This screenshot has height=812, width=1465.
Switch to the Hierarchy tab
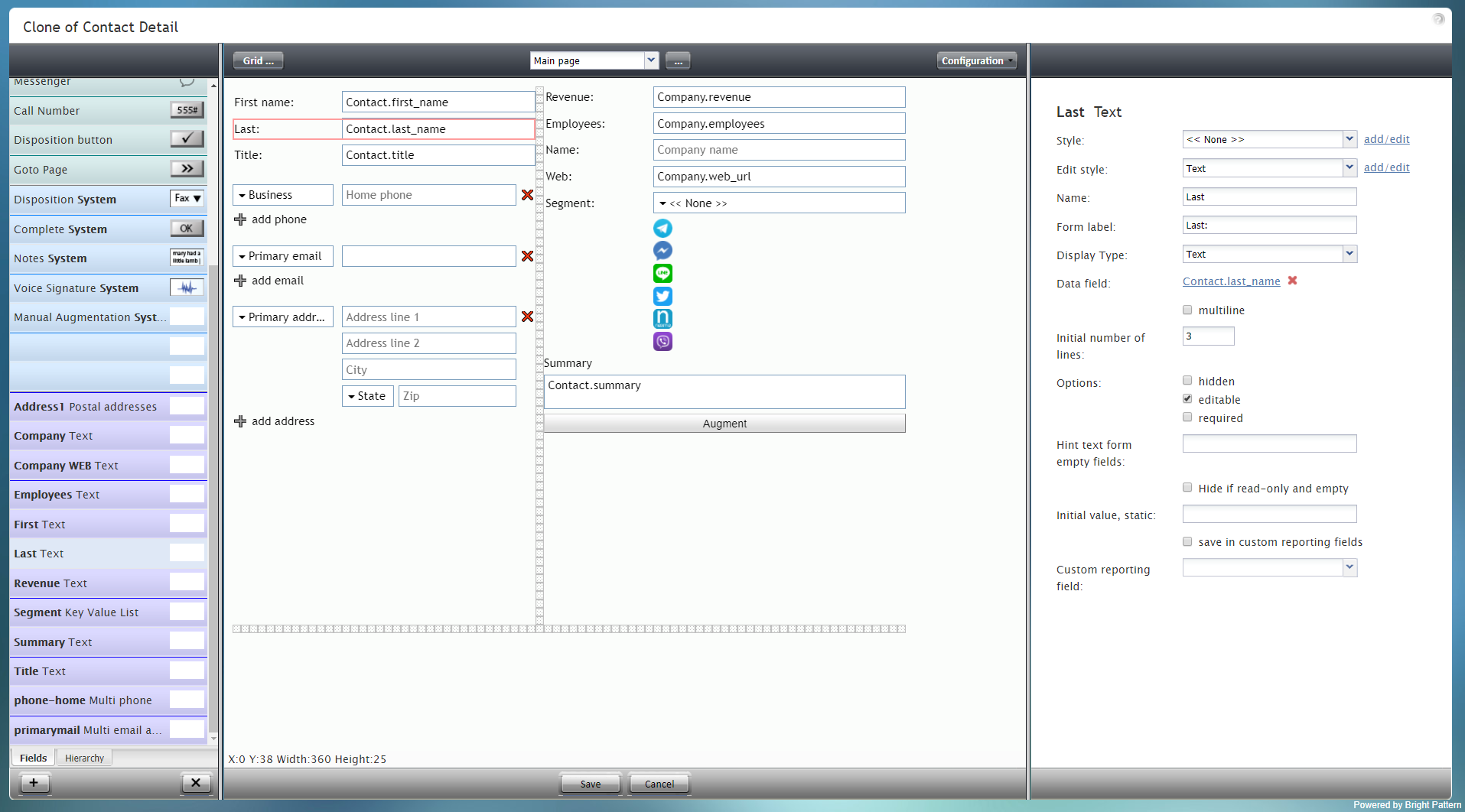pos(84,758)
